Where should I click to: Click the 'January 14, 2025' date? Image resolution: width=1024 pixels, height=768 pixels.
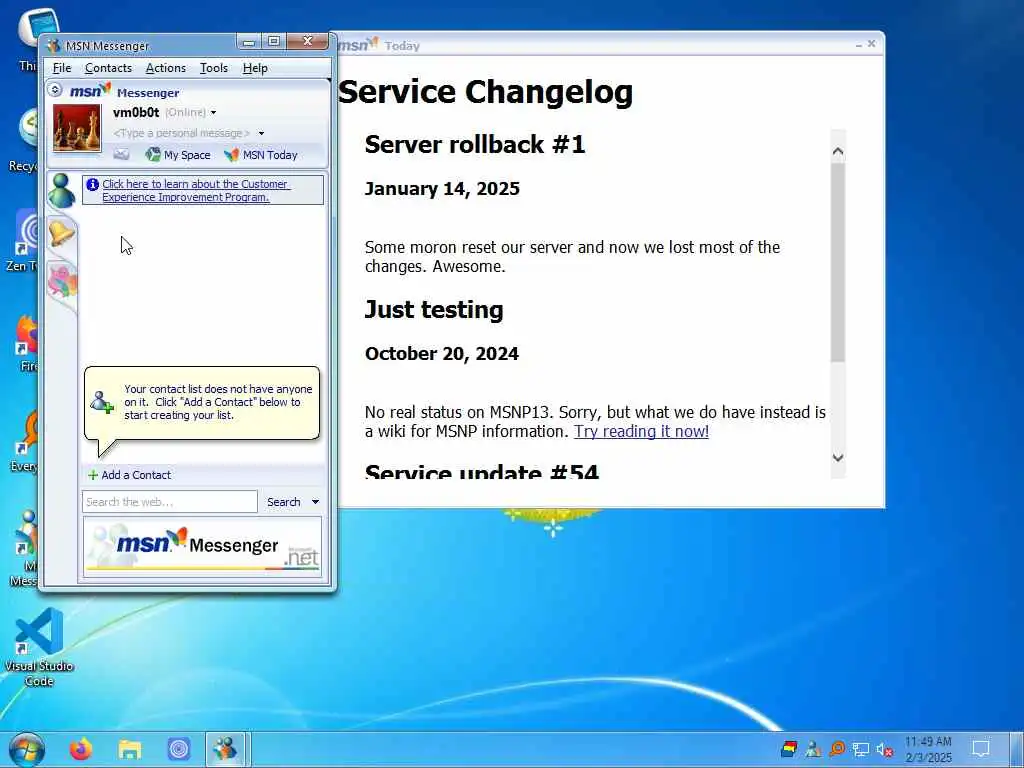click(442, 189)
